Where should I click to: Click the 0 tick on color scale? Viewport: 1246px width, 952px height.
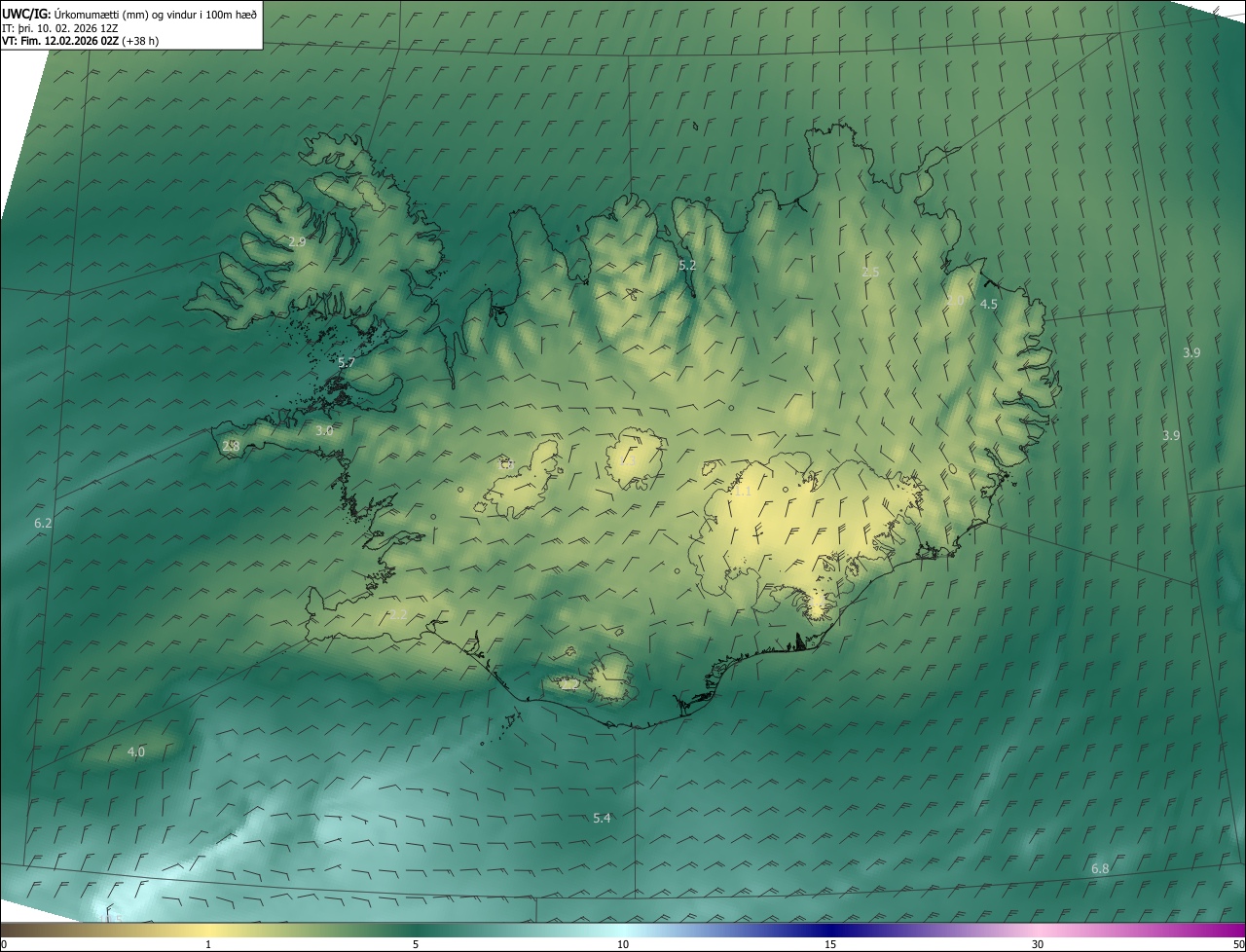click(4, 944)
